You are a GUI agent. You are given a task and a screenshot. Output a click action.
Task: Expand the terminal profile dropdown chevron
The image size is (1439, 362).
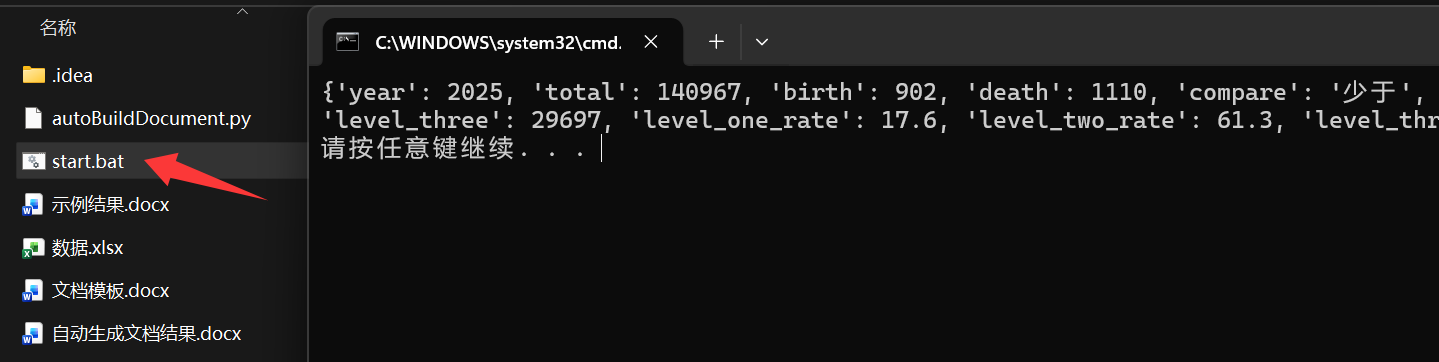click(x=762, y=42)
